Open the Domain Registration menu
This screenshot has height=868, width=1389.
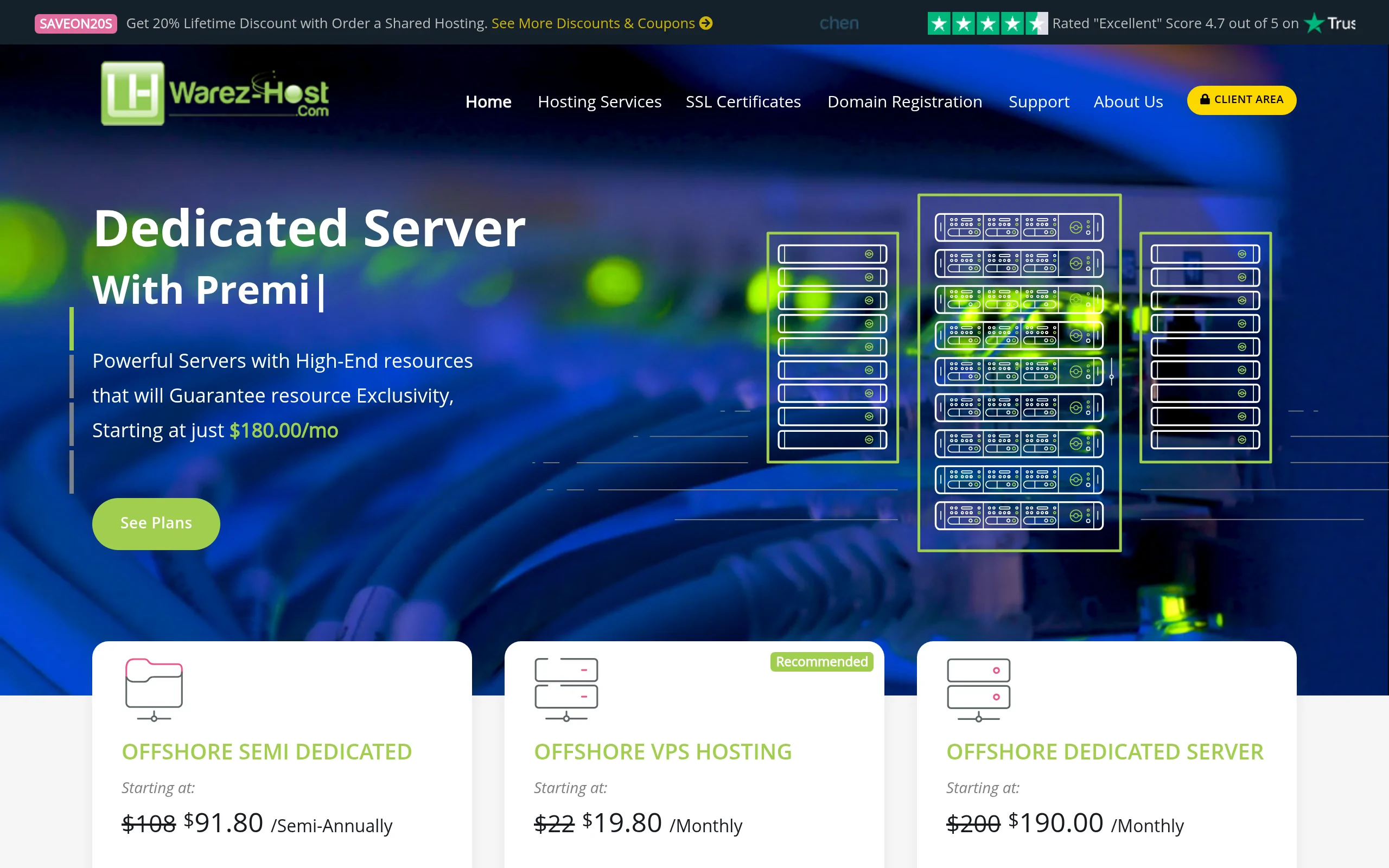tap(904, 101)
